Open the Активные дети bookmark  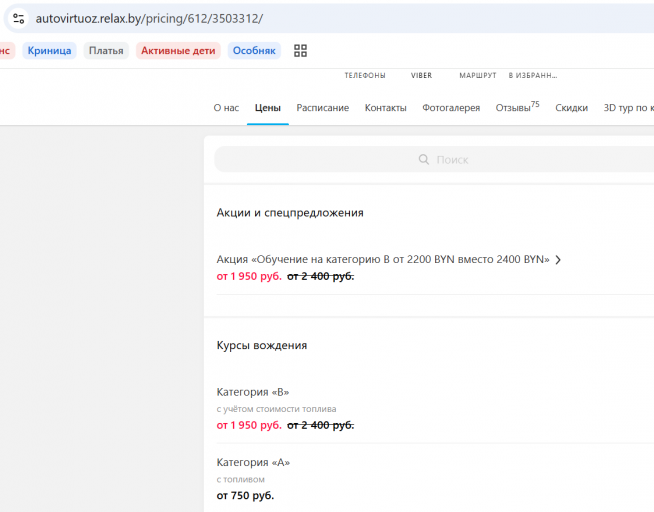click(x=178, y=50)
